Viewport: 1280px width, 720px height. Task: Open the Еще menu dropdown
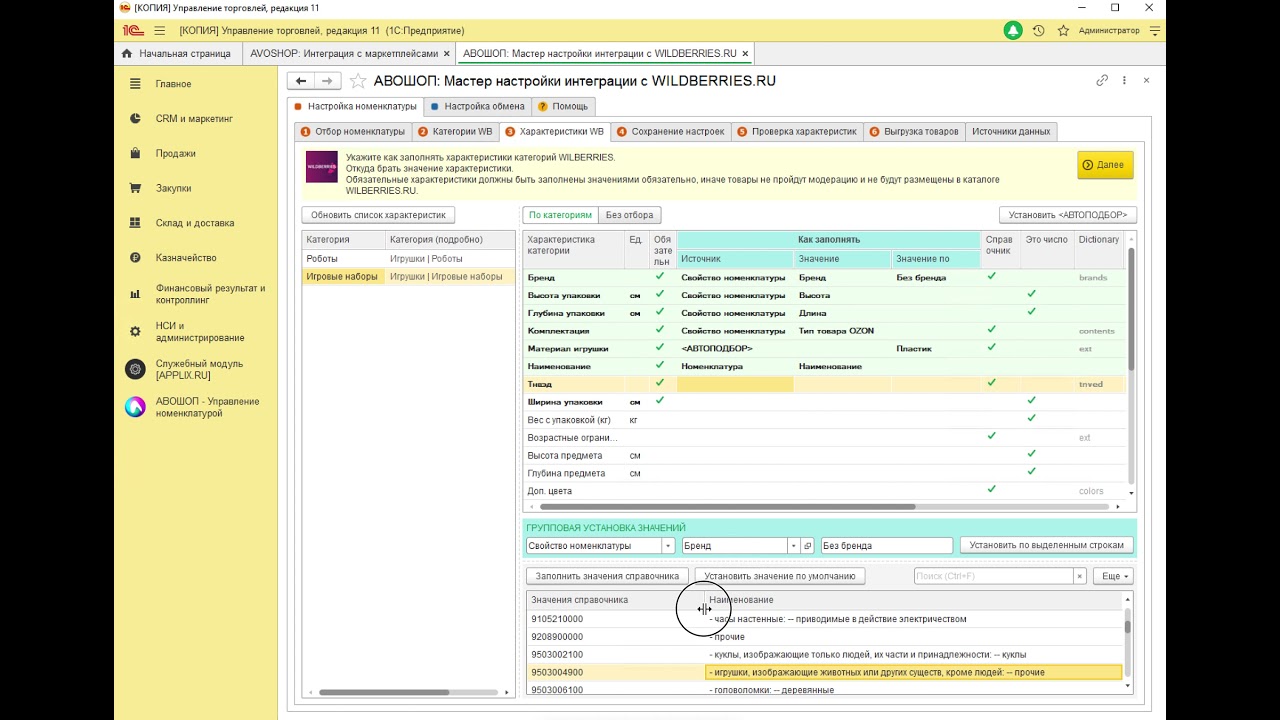[1113, 576]
